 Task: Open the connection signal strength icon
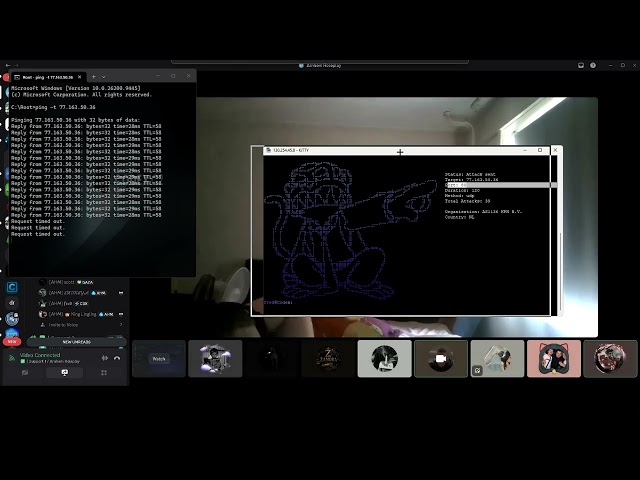click(12, 358)
